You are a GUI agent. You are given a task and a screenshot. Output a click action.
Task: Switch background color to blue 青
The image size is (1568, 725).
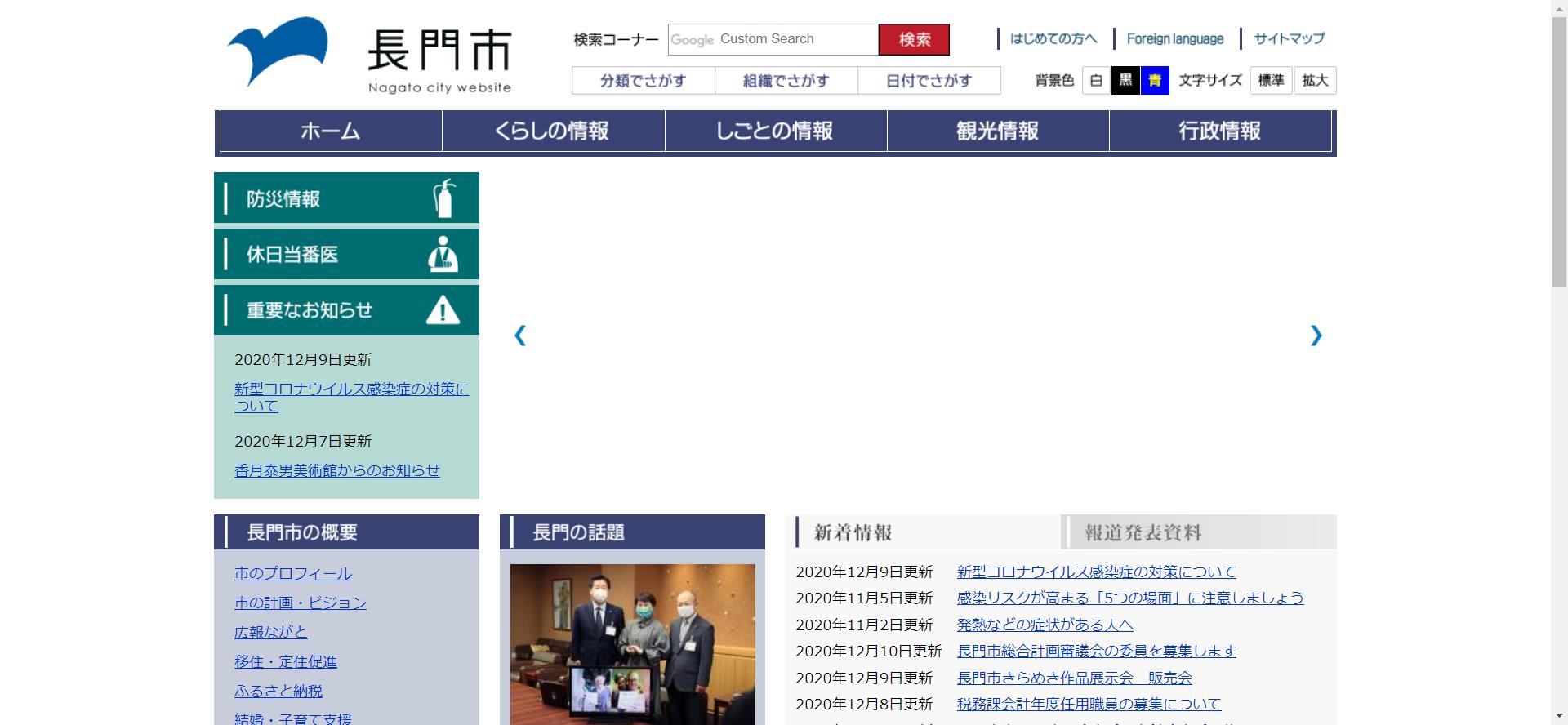[x=1155, y=81]
